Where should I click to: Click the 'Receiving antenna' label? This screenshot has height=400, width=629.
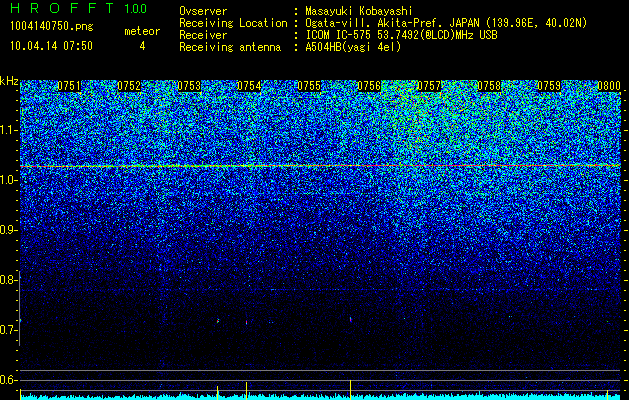[x=230, y=47]
